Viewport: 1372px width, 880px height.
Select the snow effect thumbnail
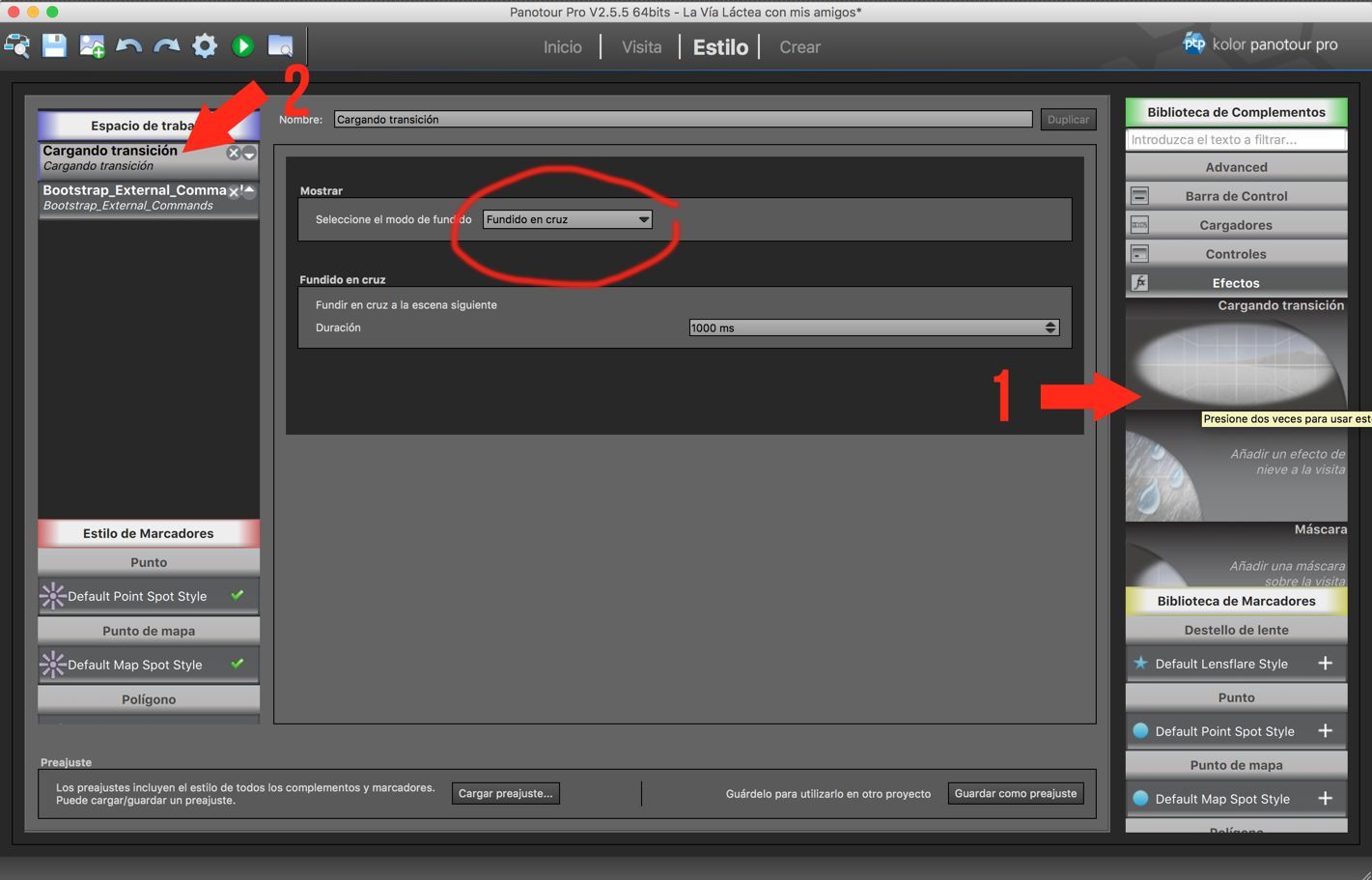[1236, 467]
